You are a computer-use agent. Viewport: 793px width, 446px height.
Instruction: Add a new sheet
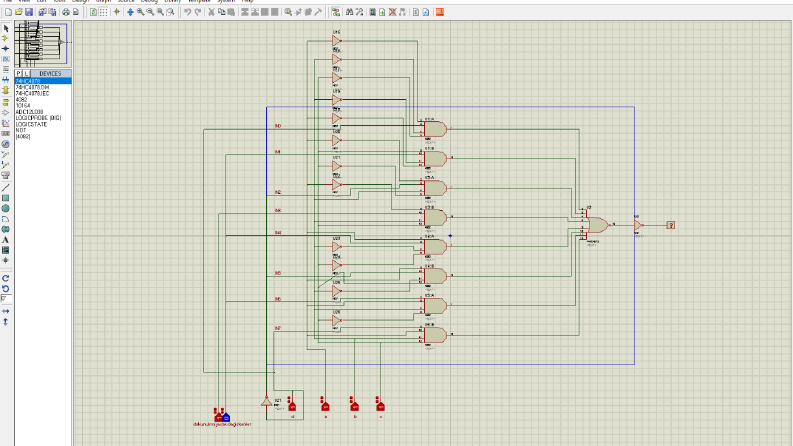pos(382,12)
